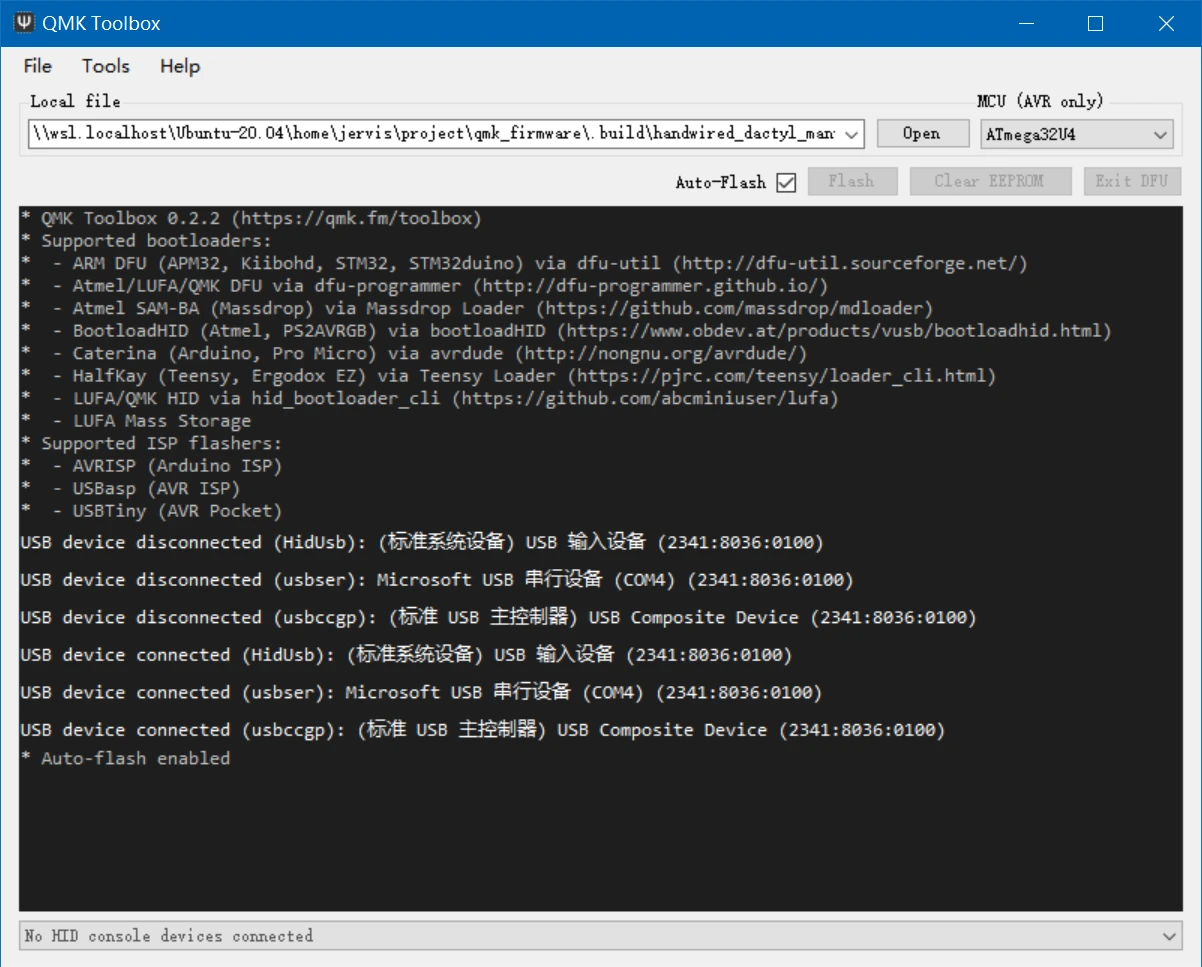
Task: Click the Clear EEPROM button
Action: point(989,181)
